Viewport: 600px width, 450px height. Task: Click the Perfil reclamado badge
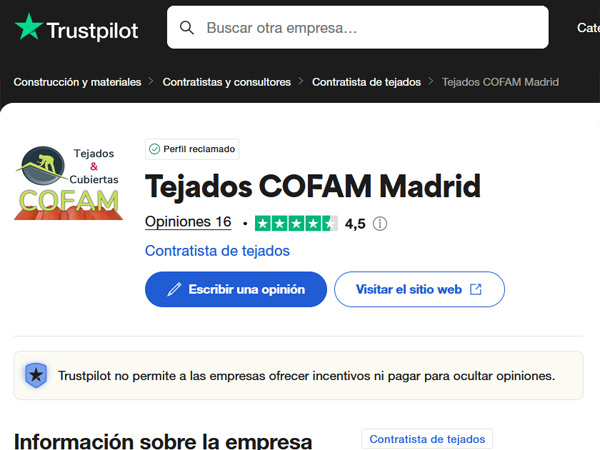[x=192, y=149]
